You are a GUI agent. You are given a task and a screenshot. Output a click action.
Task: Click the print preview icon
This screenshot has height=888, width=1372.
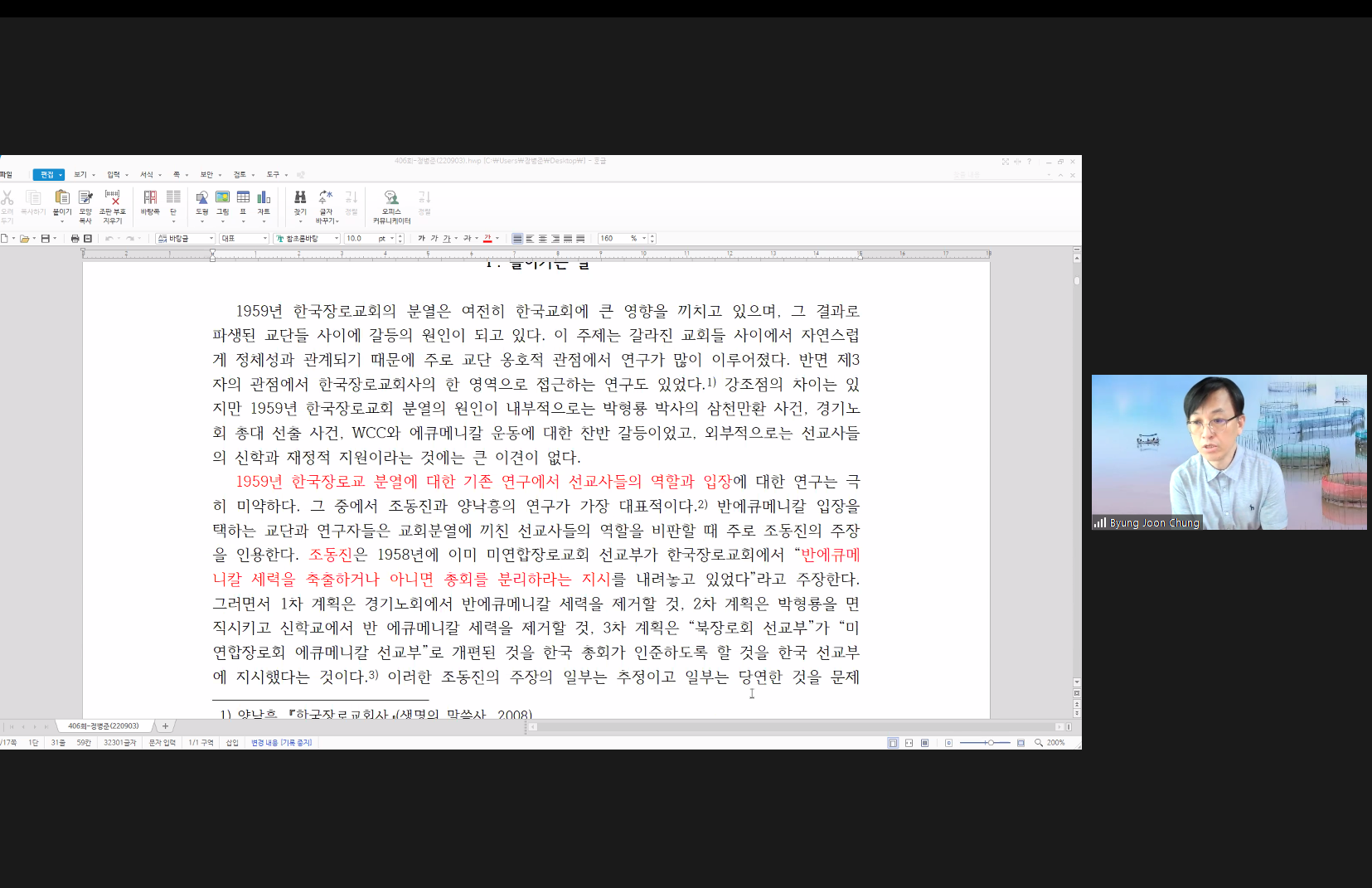point(88,239)
